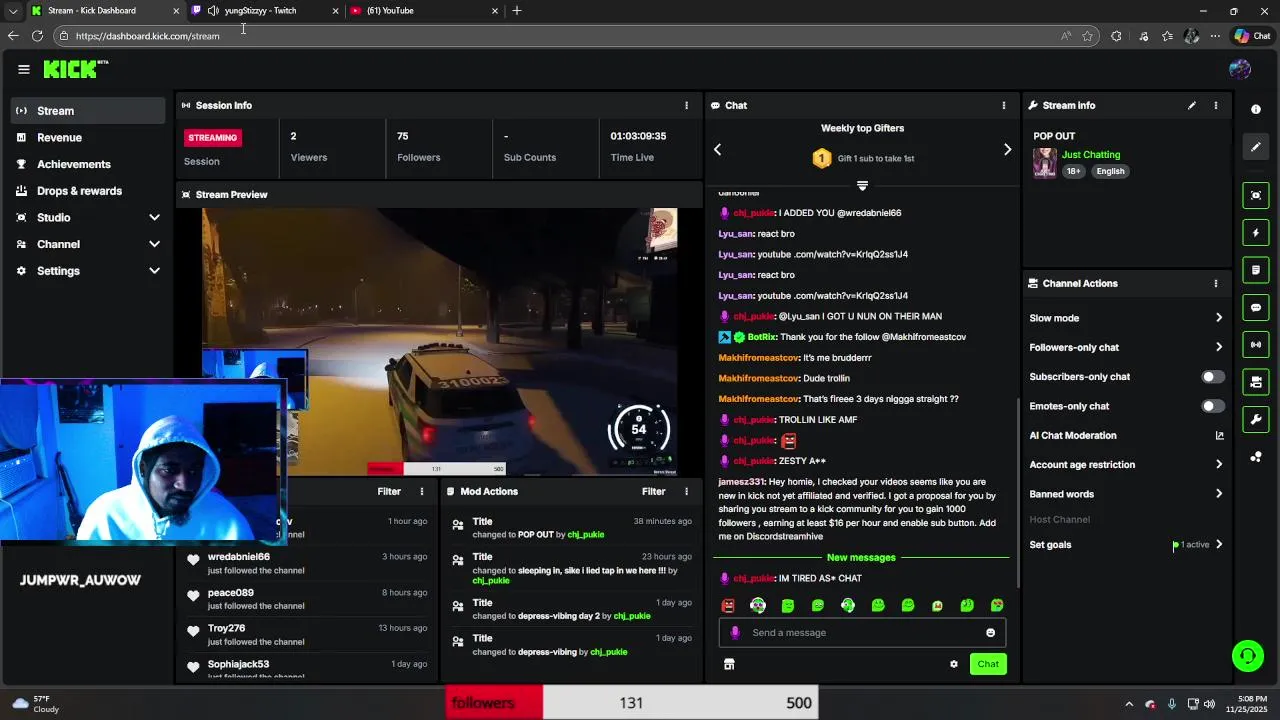Go to next gifter with the right arrow
Screen dimensions: 1280x720
[x=1007, y=149]
